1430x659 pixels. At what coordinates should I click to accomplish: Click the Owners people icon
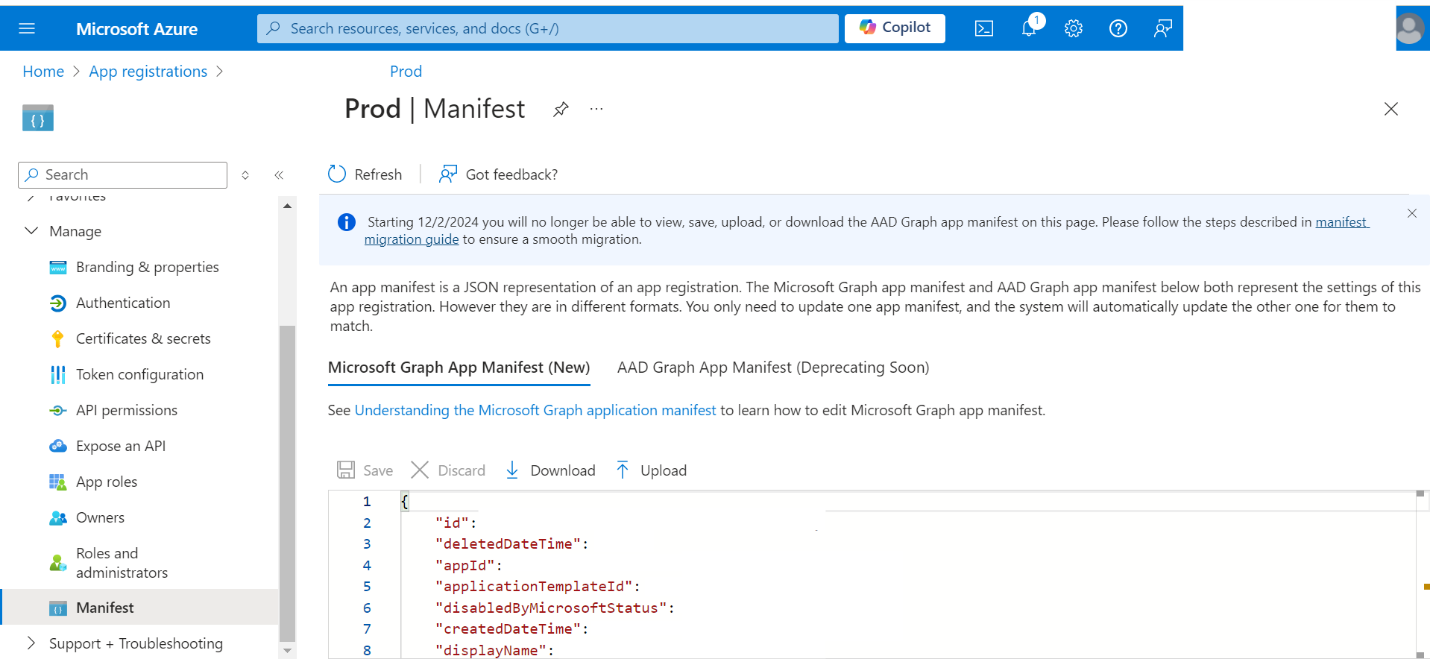click(x=58, y=518)
